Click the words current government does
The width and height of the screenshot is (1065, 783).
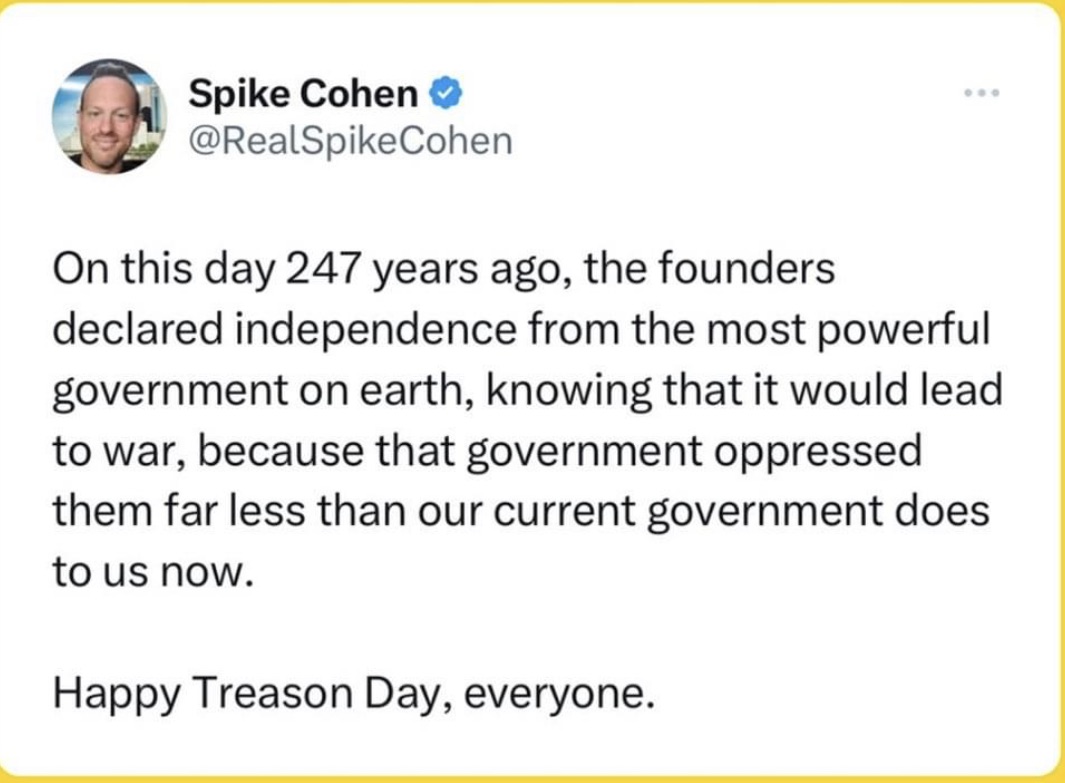pyautogui.click(x=741, y=513)
